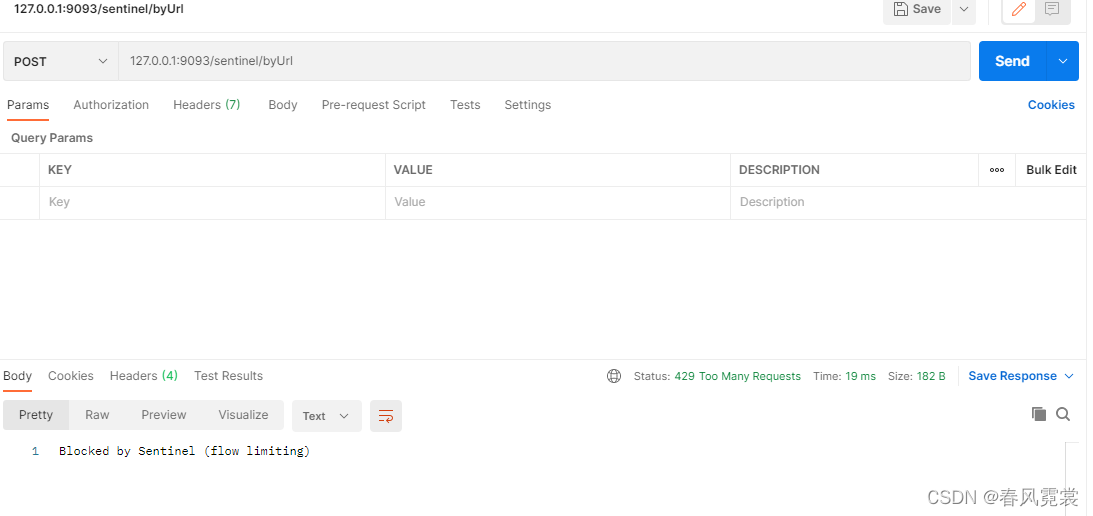Image resolution: width=1093 pixels, height=516 pixels.
Task: Click the Size 182 B value
Action: (931, 376)
